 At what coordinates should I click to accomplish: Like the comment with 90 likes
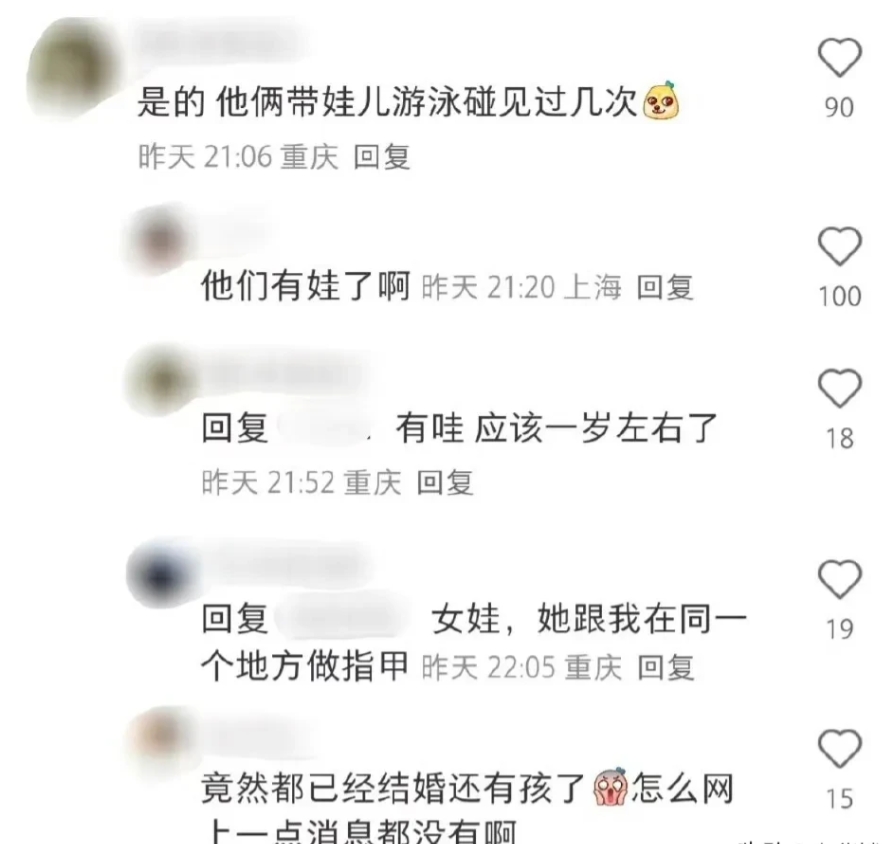839,57
